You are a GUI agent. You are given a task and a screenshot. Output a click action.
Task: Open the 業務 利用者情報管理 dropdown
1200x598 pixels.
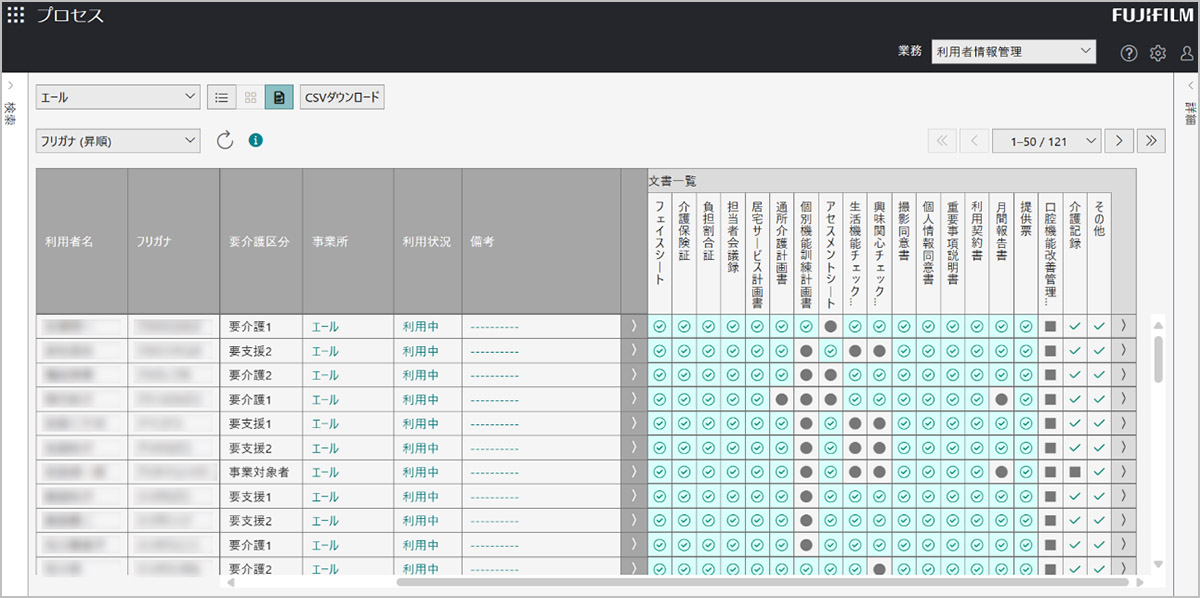[1012, 52]
